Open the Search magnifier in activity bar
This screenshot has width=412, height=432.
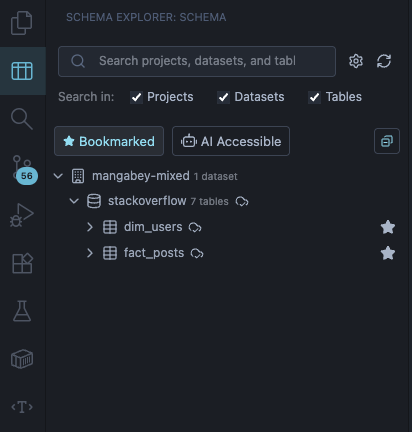22,119
